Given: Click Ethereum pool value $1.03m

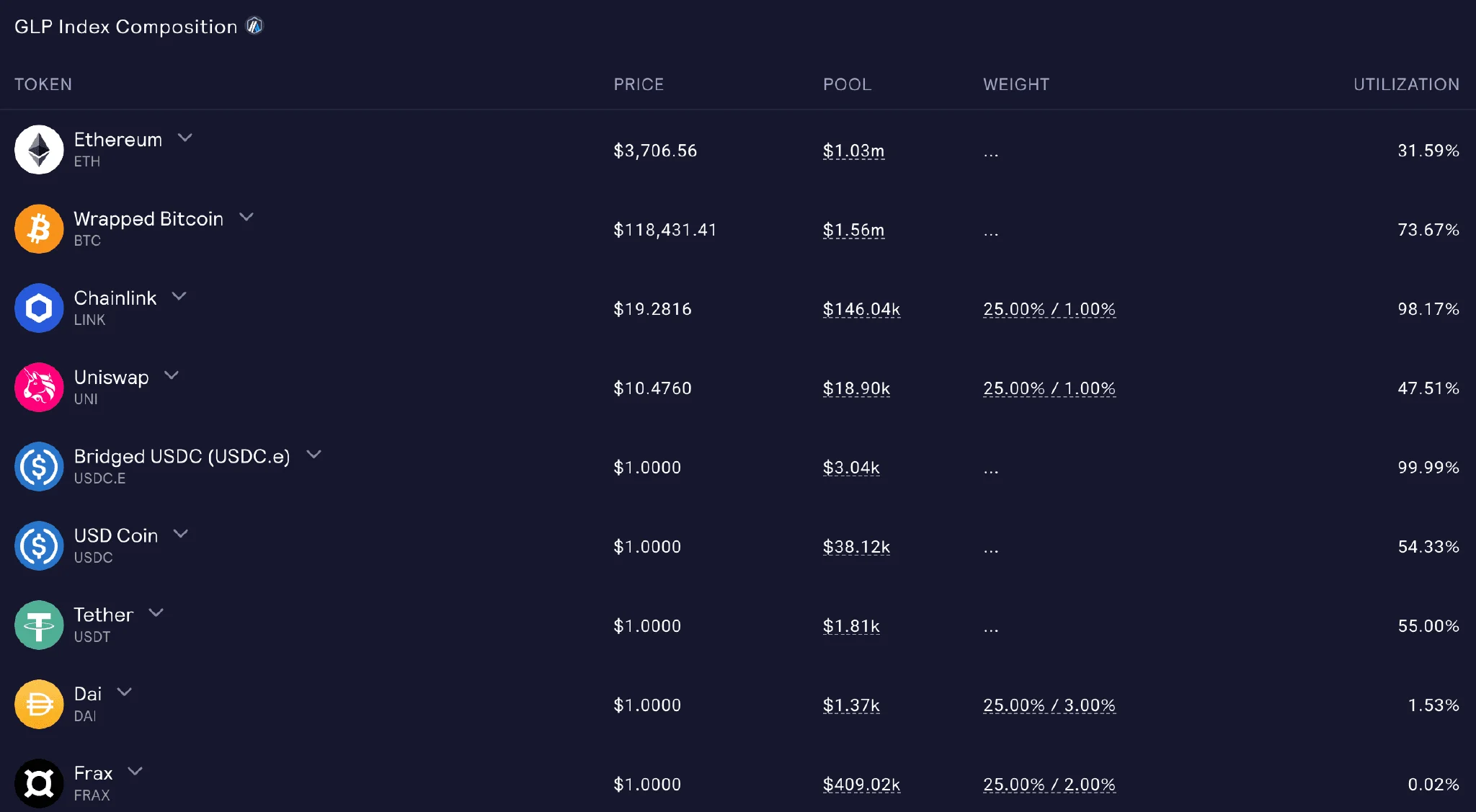Looking at the screenshot, I should coord(854,151).
